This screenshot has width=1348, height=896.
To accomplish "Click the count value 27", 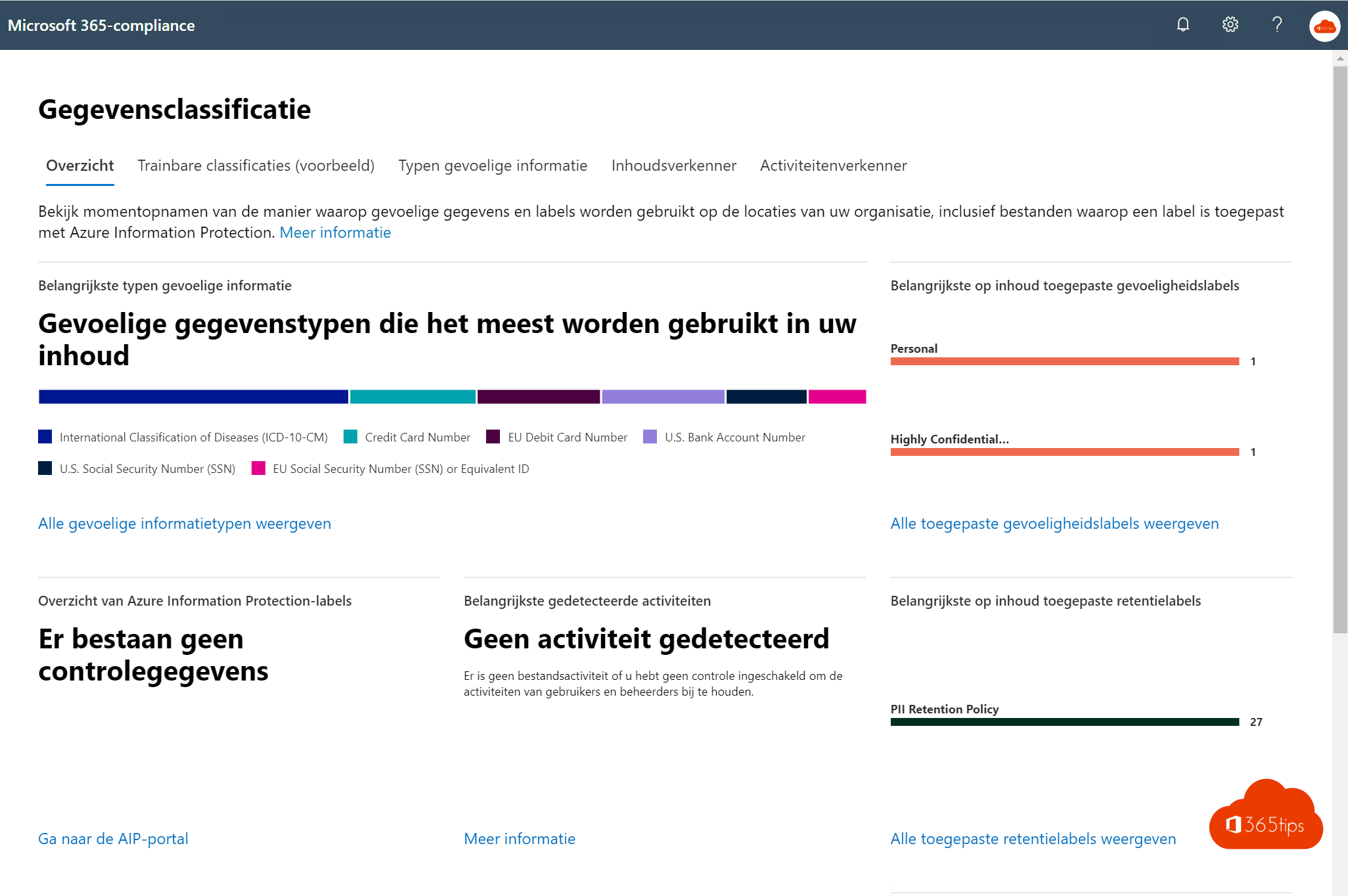I will [1256, 722].
